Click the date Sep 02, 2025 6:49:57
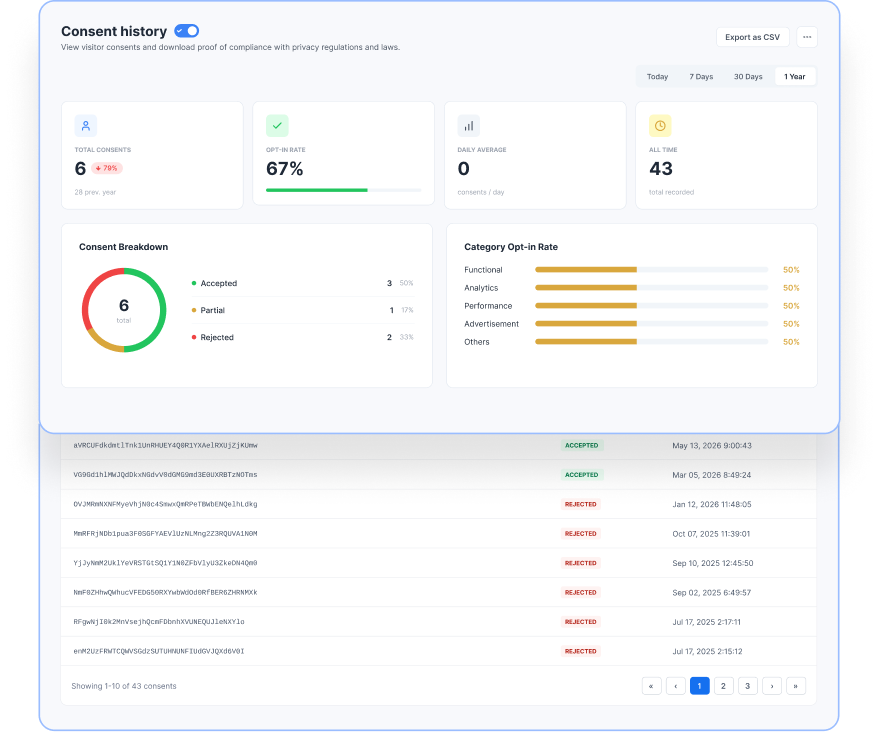Image resolution: width=879 pixels, height=732 pixels. pyautogui.click(x=711, y=592)
